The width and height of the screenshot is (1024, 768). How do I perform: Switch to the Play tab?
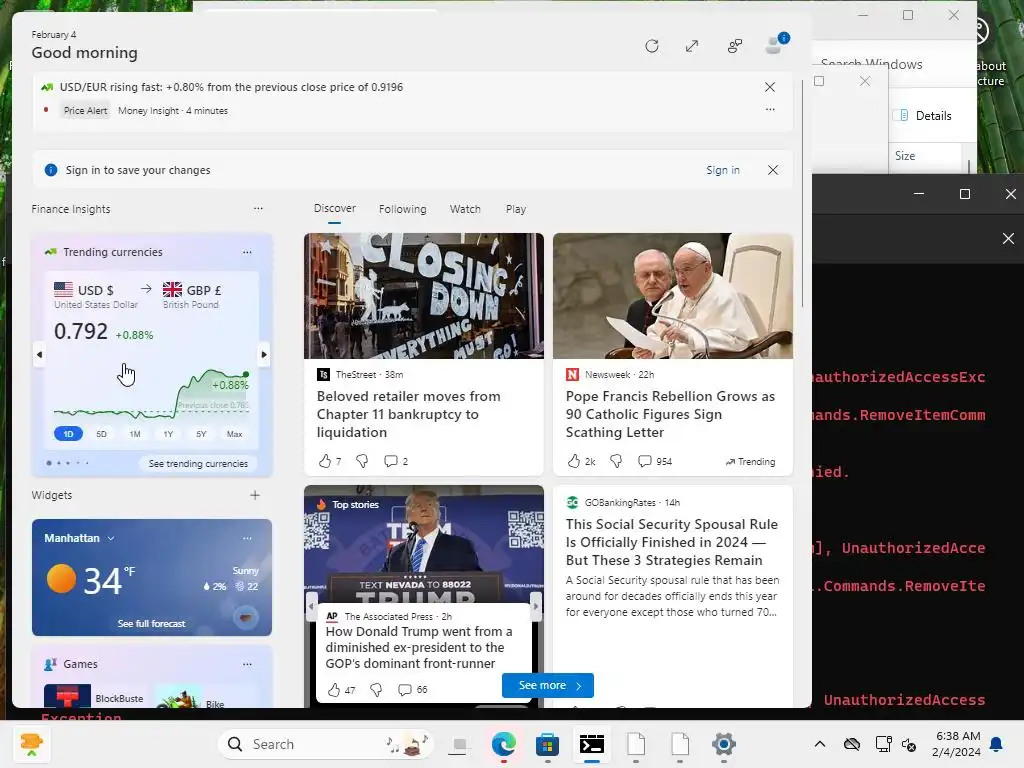coord(515,209)
